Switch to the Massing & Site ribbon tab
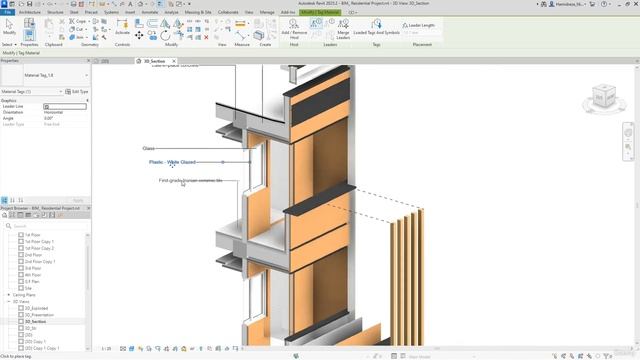Image resolution: width=640 pixels, height=360 pixels. point(198,12)
